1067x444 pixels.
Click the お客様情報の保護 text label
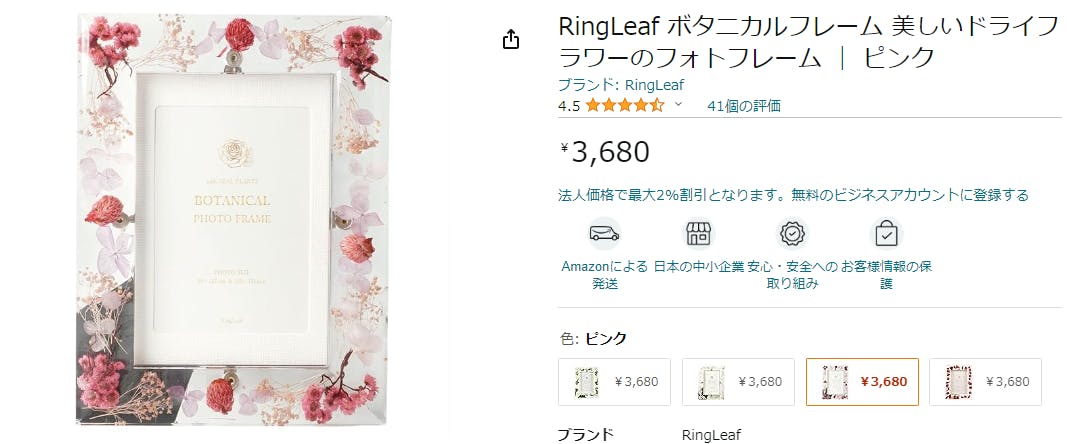[x=886, y=275]
